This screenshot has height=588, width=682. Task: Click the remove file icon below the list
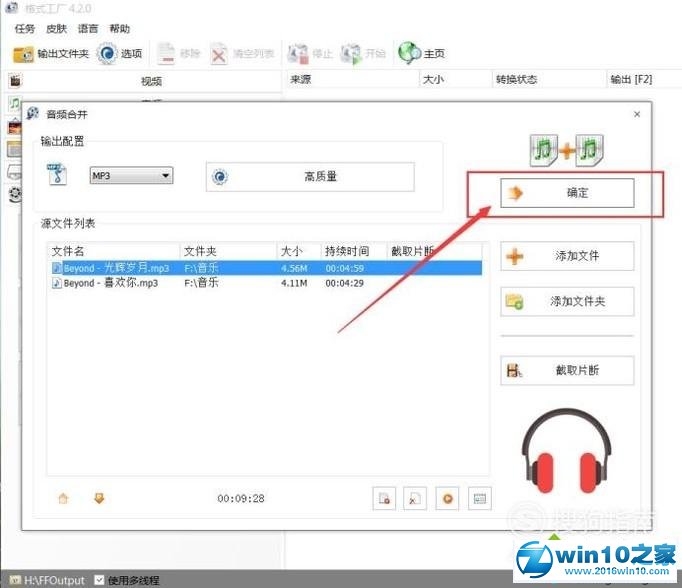[415, 498]
